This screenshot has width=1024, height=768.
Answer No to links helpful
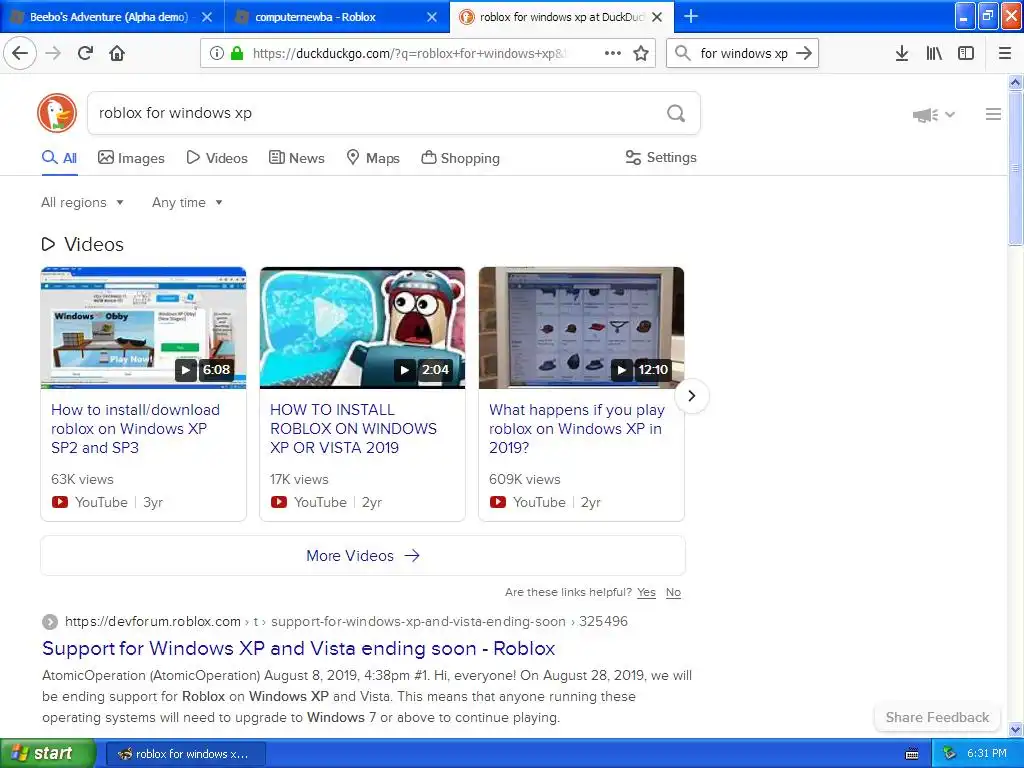coord(673,592)
